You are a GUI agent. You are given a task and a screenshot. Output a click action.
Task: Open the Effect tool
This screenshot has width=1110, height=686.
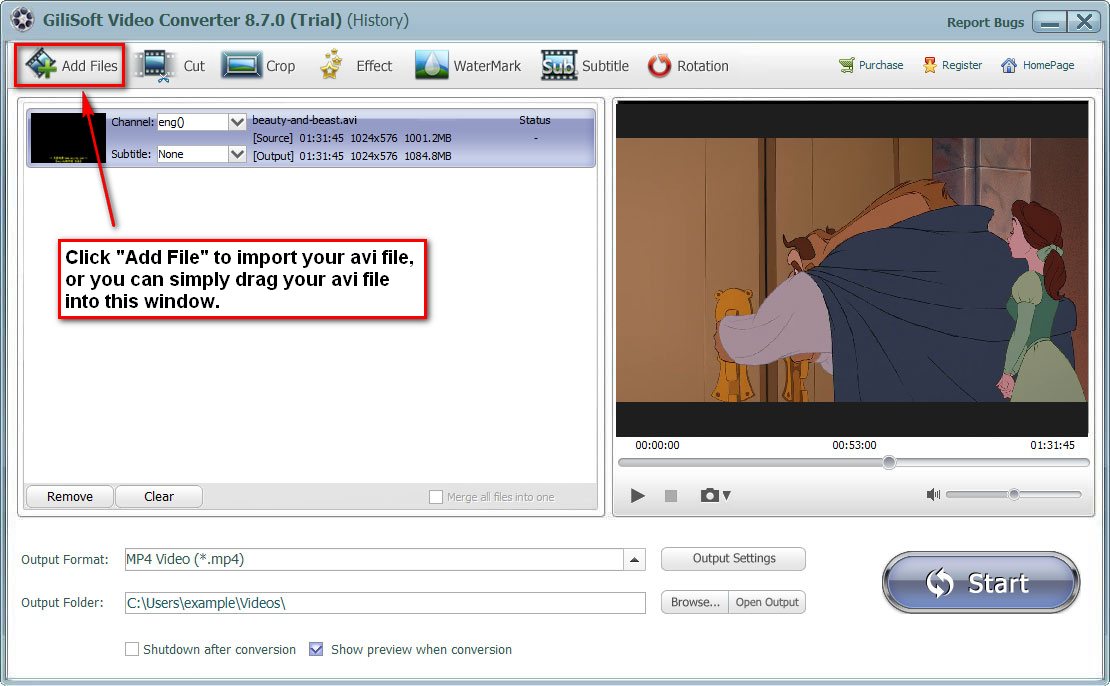[355, 66]
